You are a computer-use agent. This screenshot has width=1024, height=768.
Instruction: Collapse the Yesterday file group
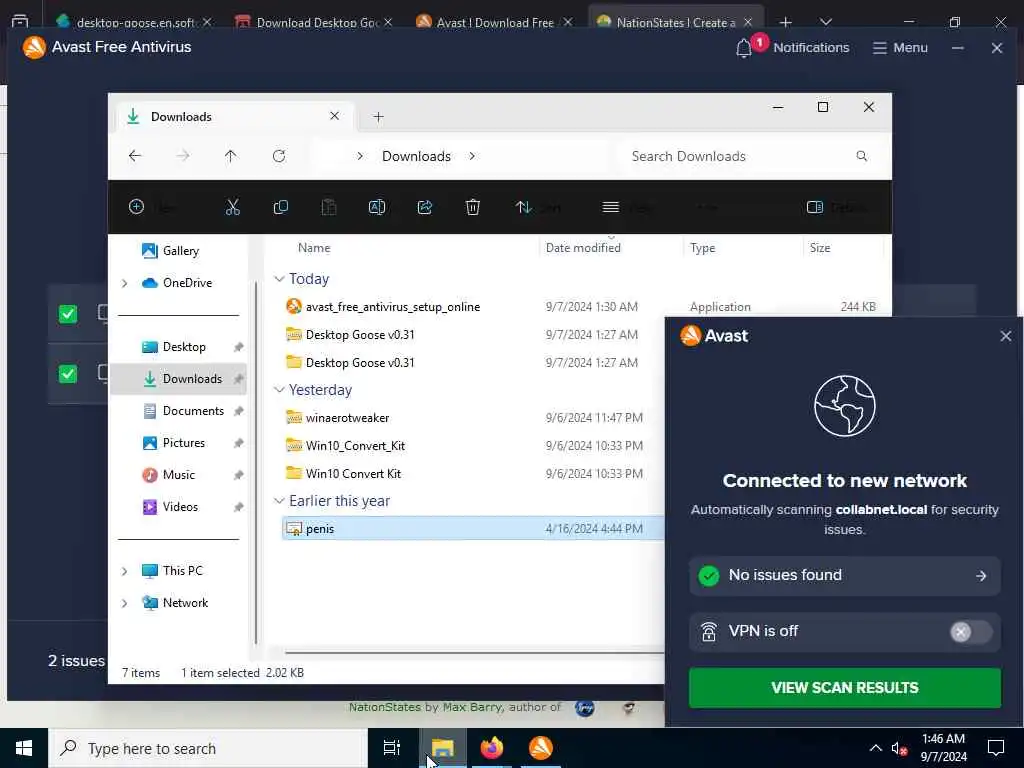[x=279, y=390]
